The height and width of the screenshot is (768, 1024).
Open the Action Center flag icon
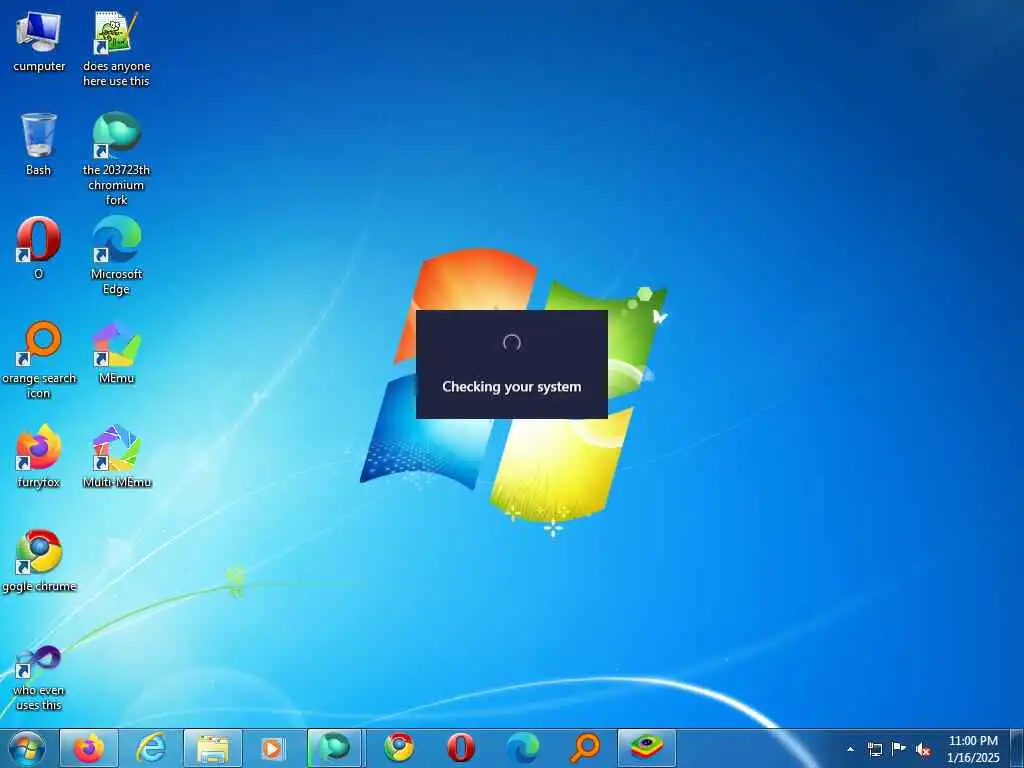[x=899, y=749]
